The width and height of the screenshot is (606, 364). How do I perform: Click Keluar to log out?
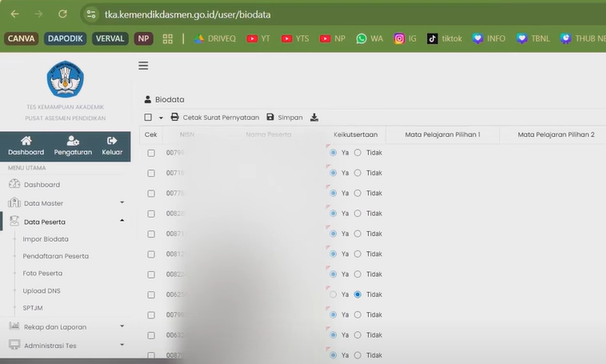point(112,146)
